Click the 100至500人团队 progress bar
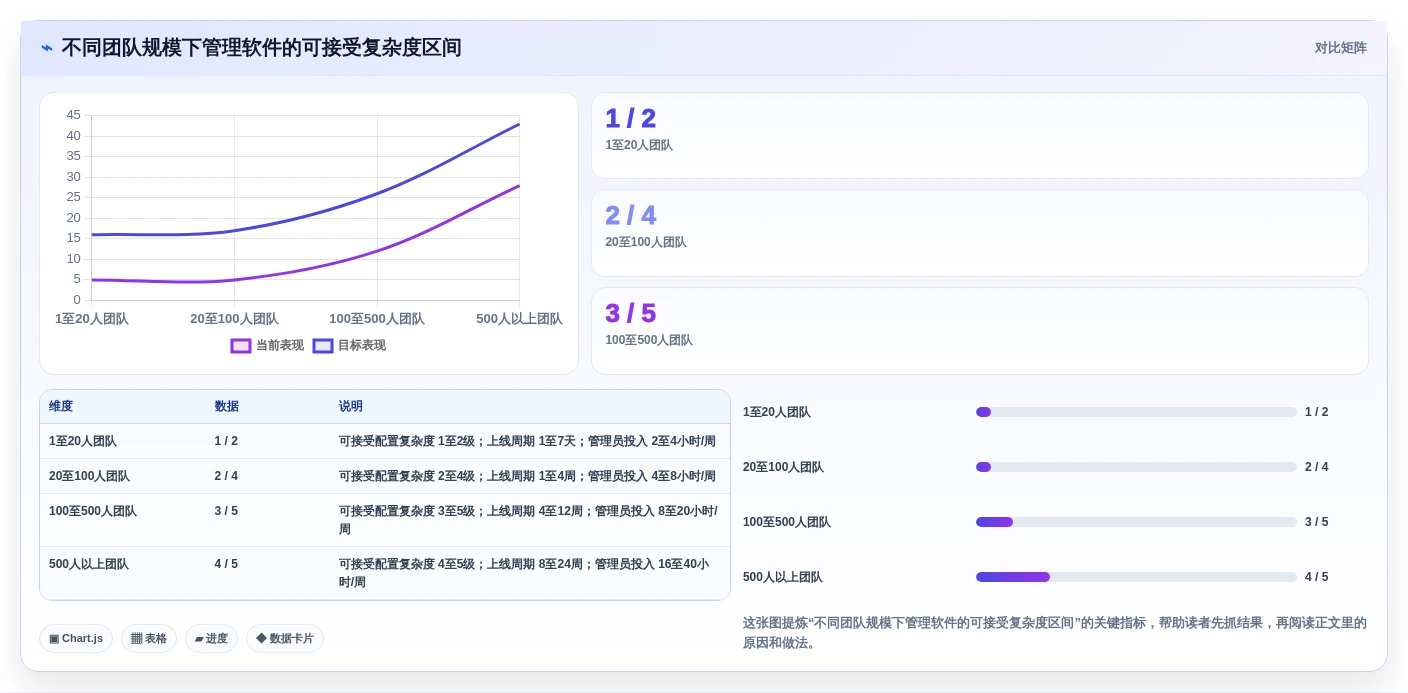The image size is (1408, 693). 1136,522
